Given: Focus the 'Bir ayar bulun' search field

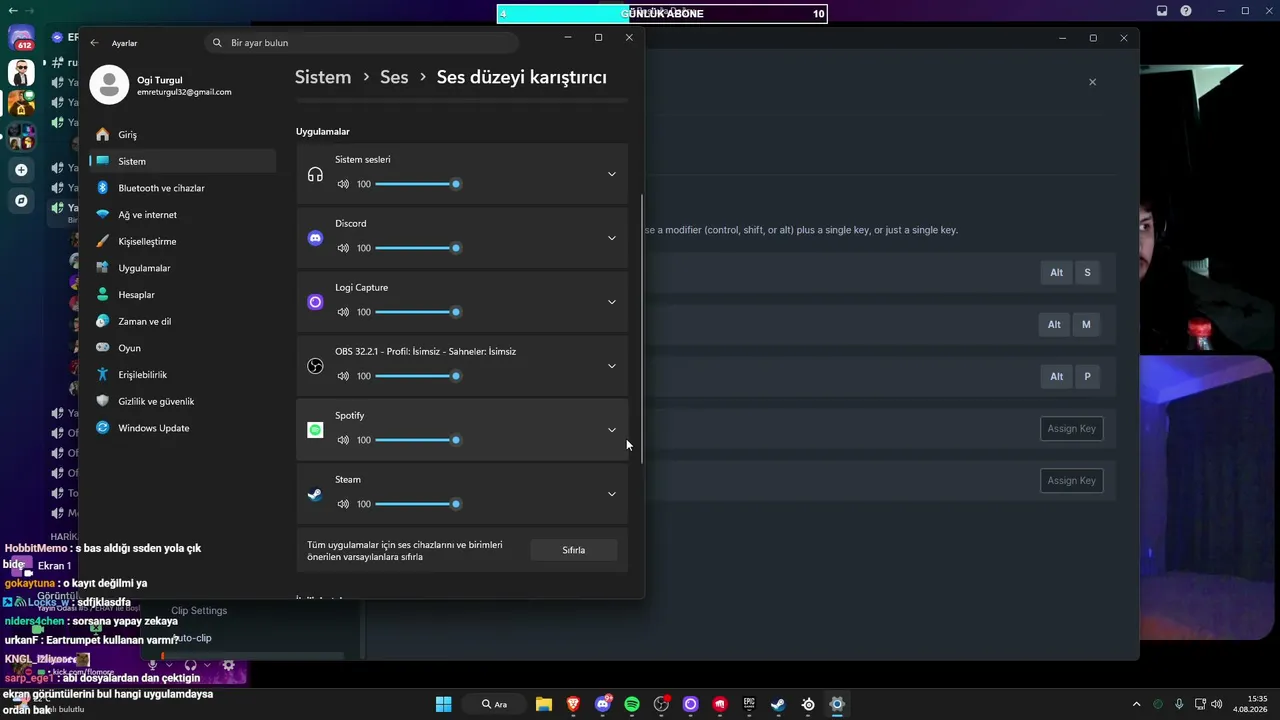Looking at the screenshot, I should [362, 43].
